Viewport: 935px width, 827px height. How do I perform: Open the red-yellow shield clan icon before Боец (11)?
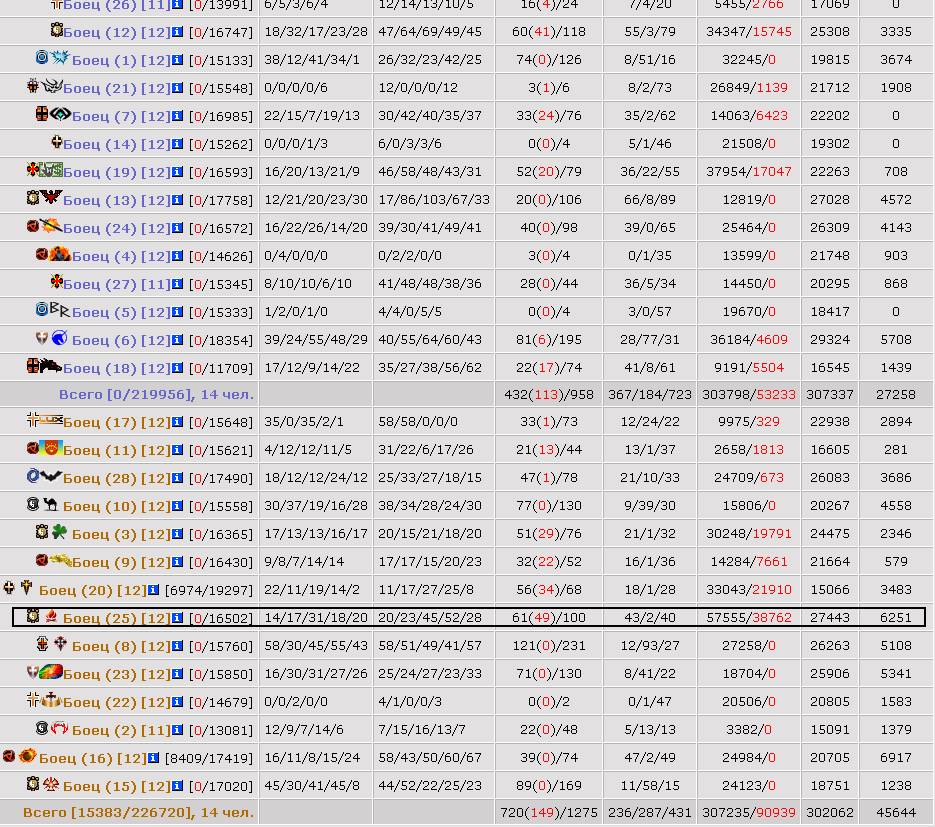51,448
